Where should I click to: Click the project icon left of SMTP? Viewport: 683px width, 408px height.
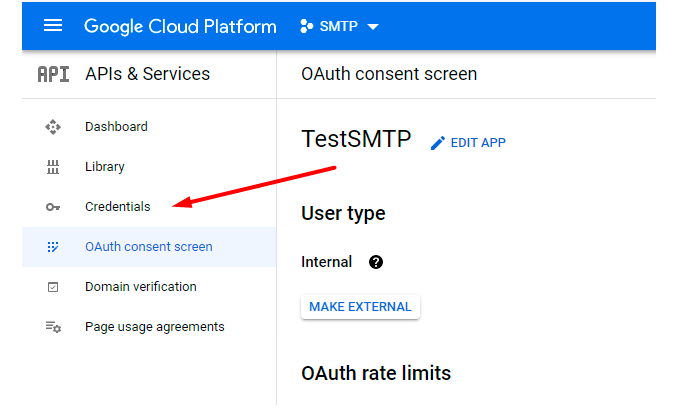306,27
